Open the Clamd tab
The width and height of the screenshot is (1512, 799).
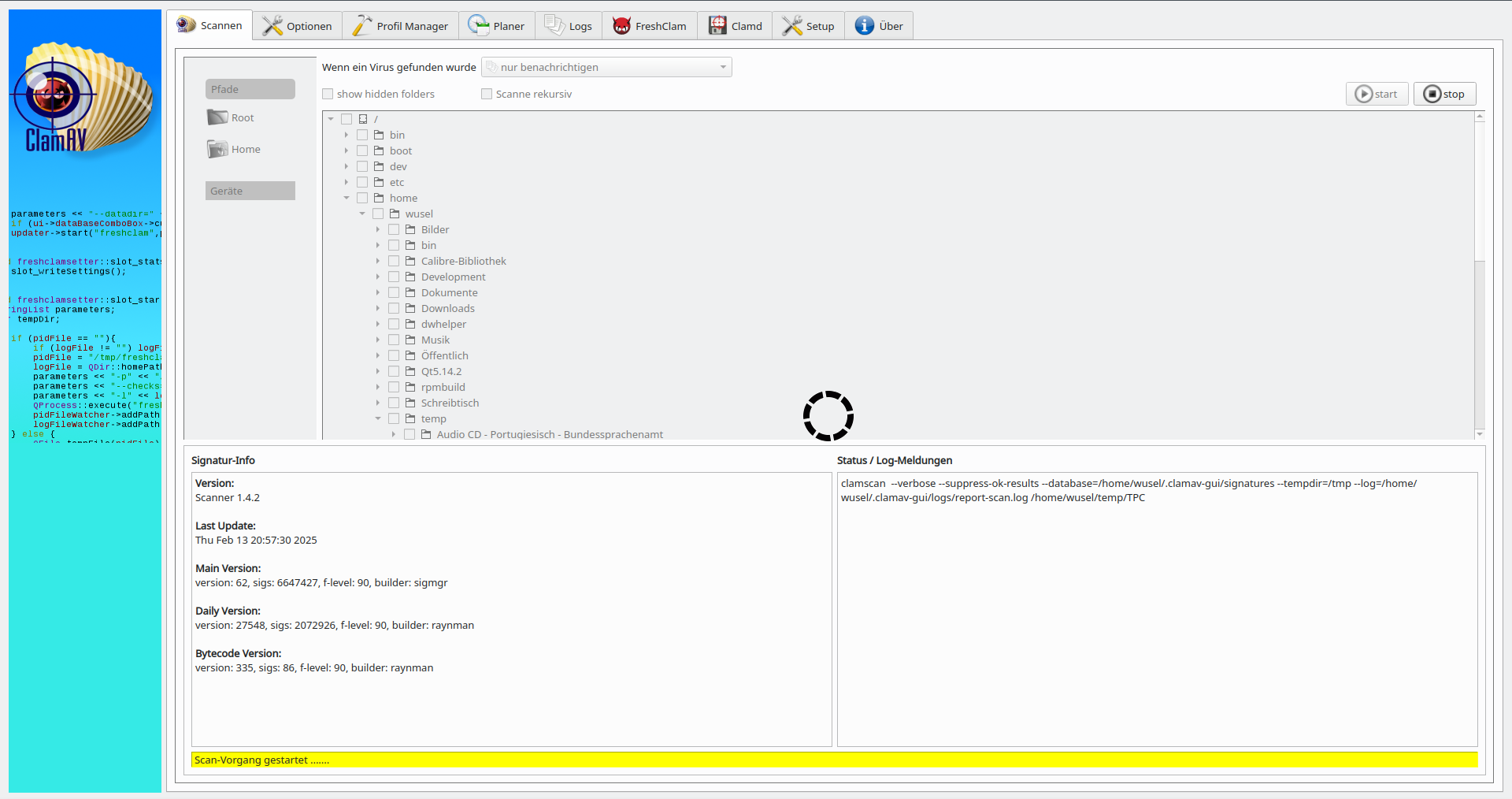click(736, 26)
